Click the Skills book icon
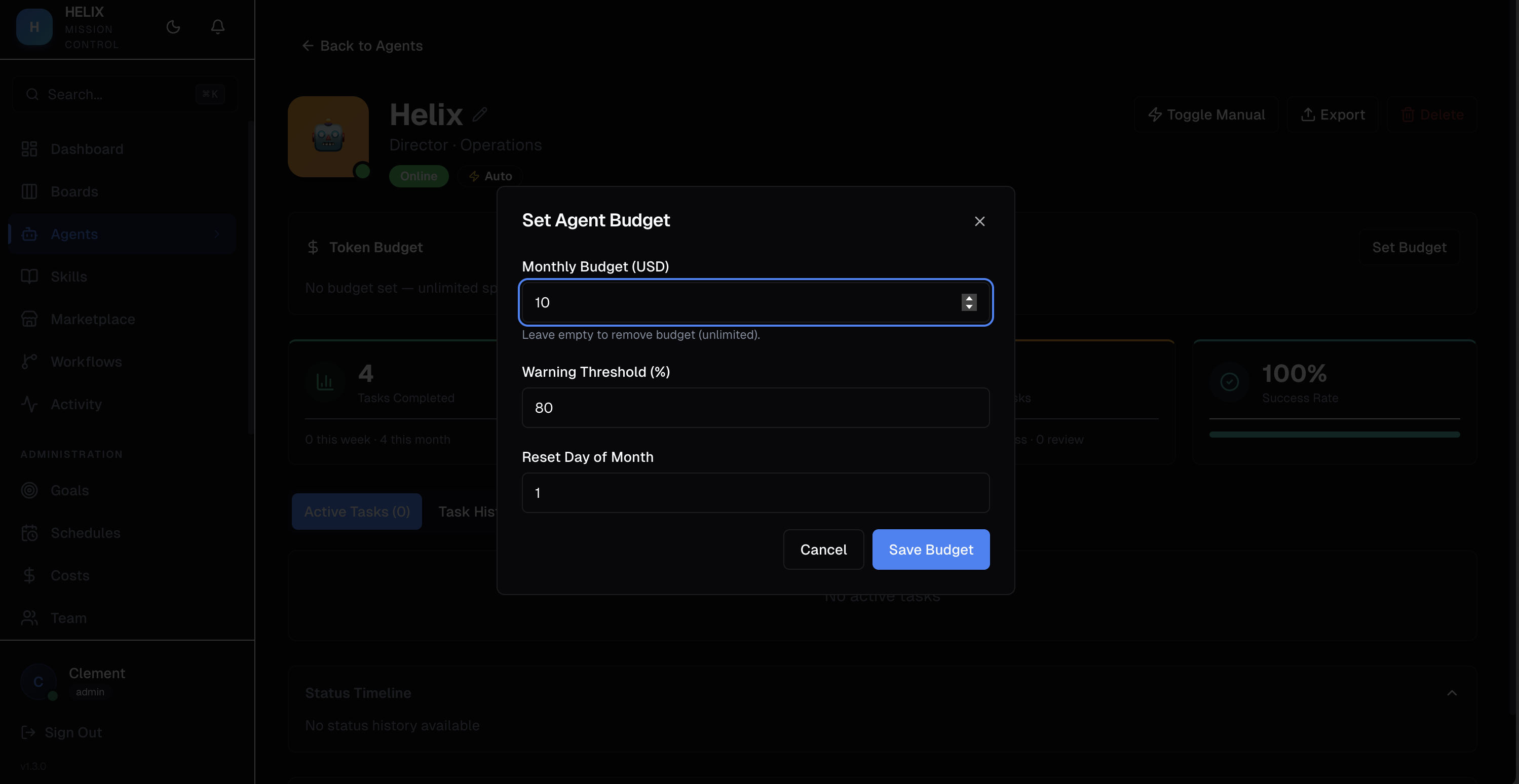Viewport: 1519px width, 784px height. (x=29, y=277)
